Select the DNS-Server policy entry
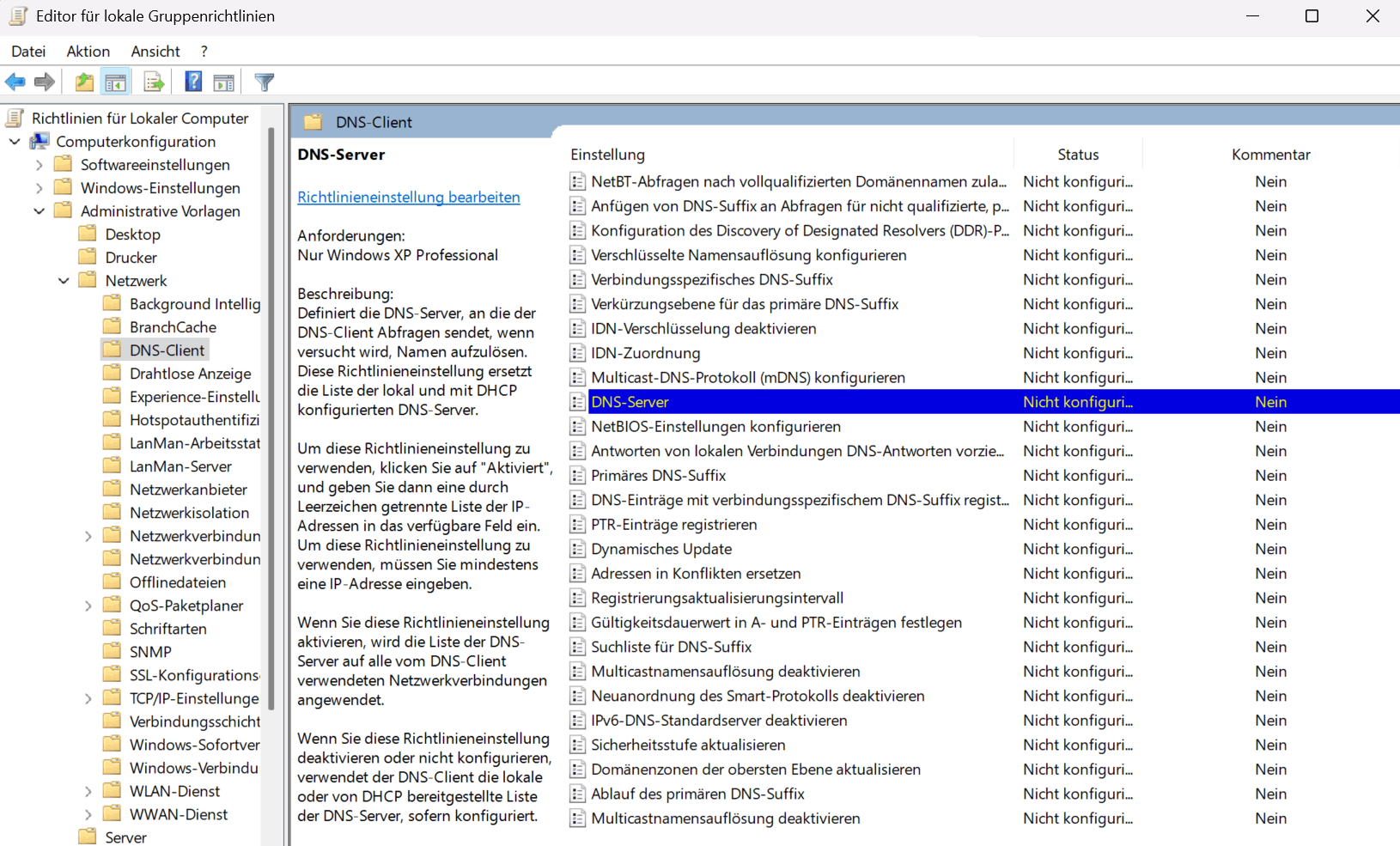The image size is (1400, 846). coord(631,401)
